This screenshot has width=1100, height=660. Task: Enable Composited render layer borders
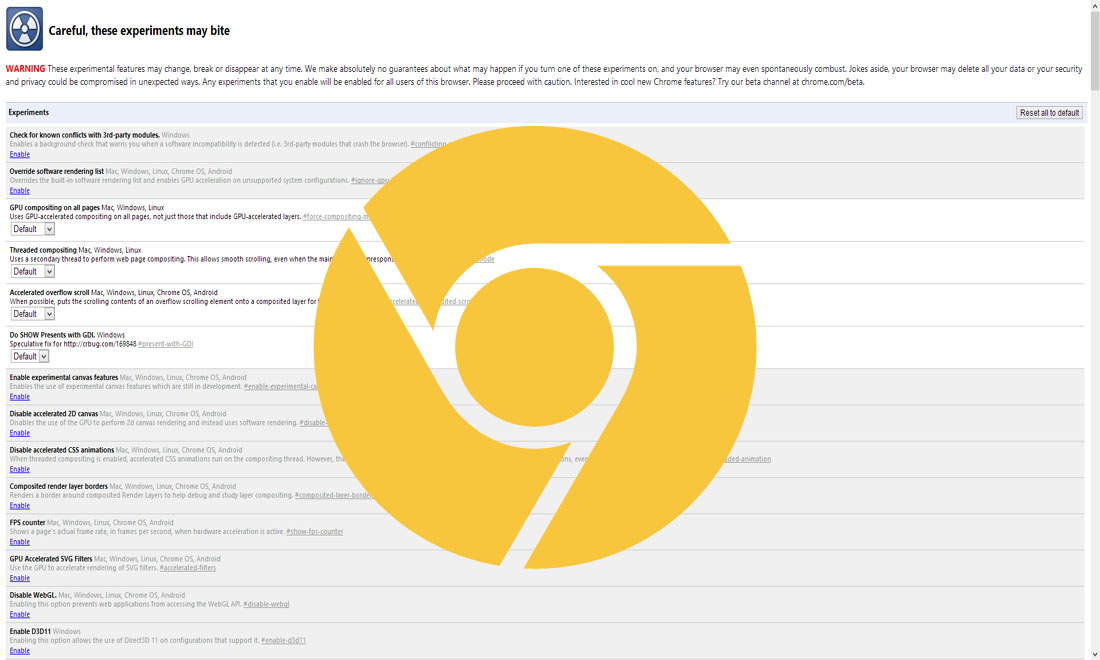20,506
